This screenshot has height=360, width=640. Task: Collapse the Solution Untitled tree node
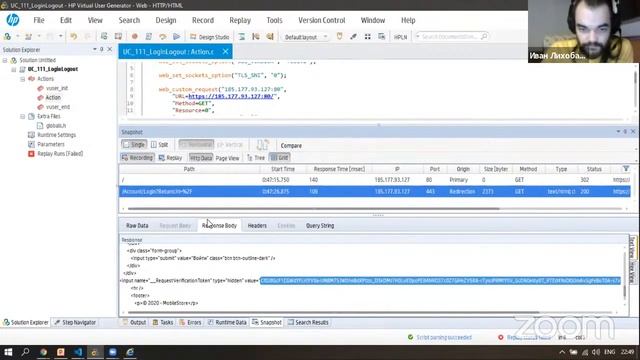point(5,60)
